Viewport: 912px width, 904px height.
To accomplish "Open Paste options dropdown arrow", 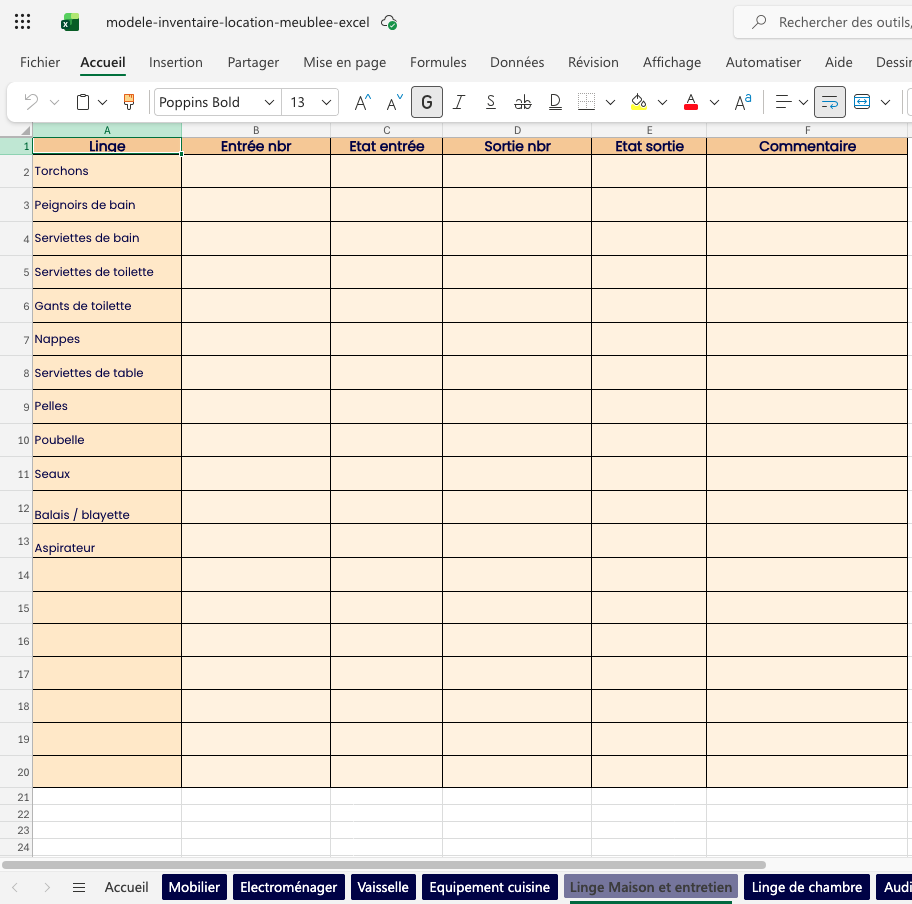I will coord(102,102).
